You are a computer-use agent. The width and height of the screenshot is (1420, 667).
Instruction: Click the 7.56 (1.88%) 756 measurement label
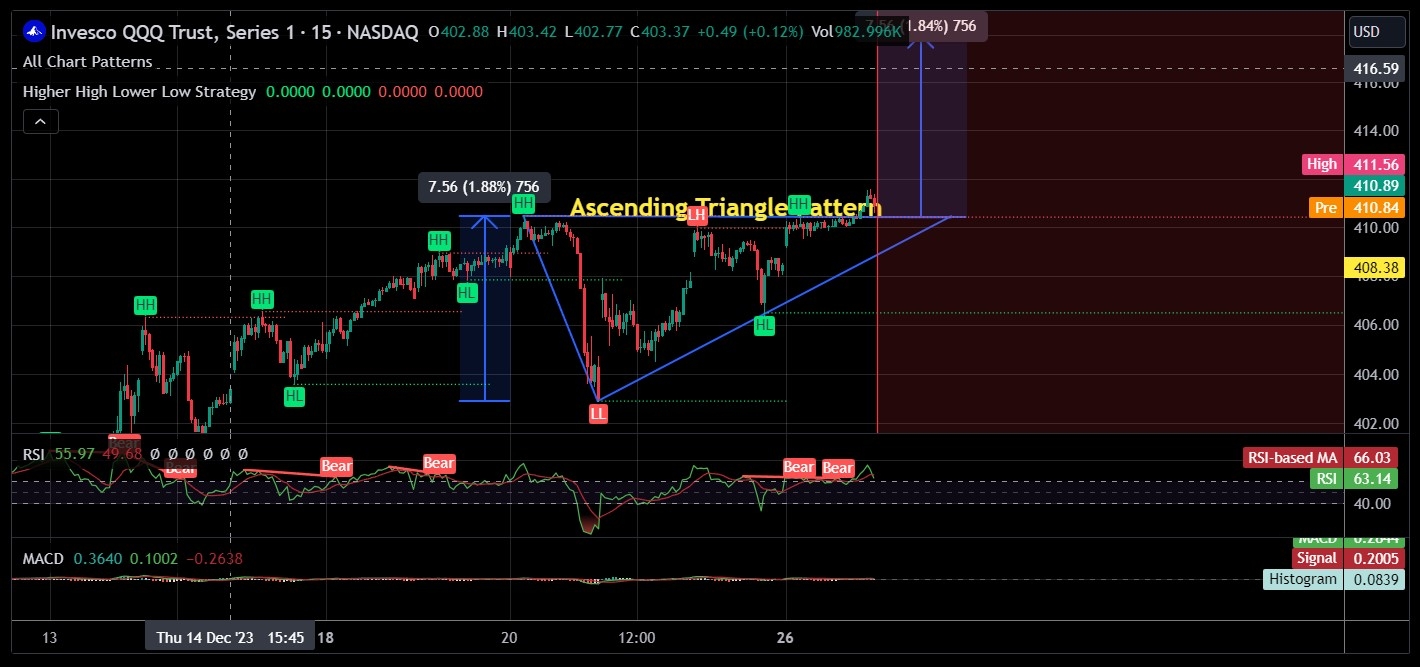[x=484, y=187]
